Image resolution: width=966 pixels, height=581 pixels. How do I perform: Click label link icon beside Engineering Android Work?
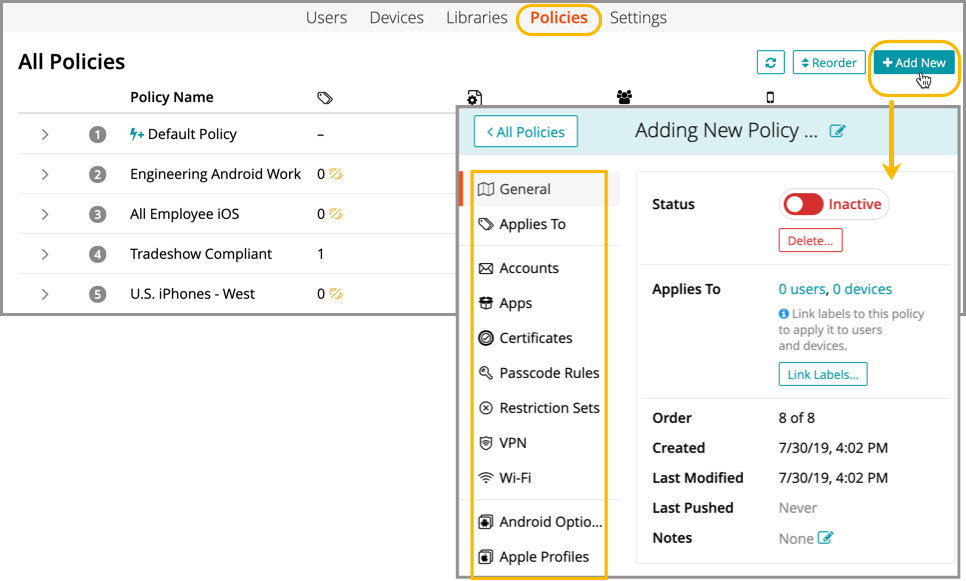pyautogui.click(x=336, y=174)
